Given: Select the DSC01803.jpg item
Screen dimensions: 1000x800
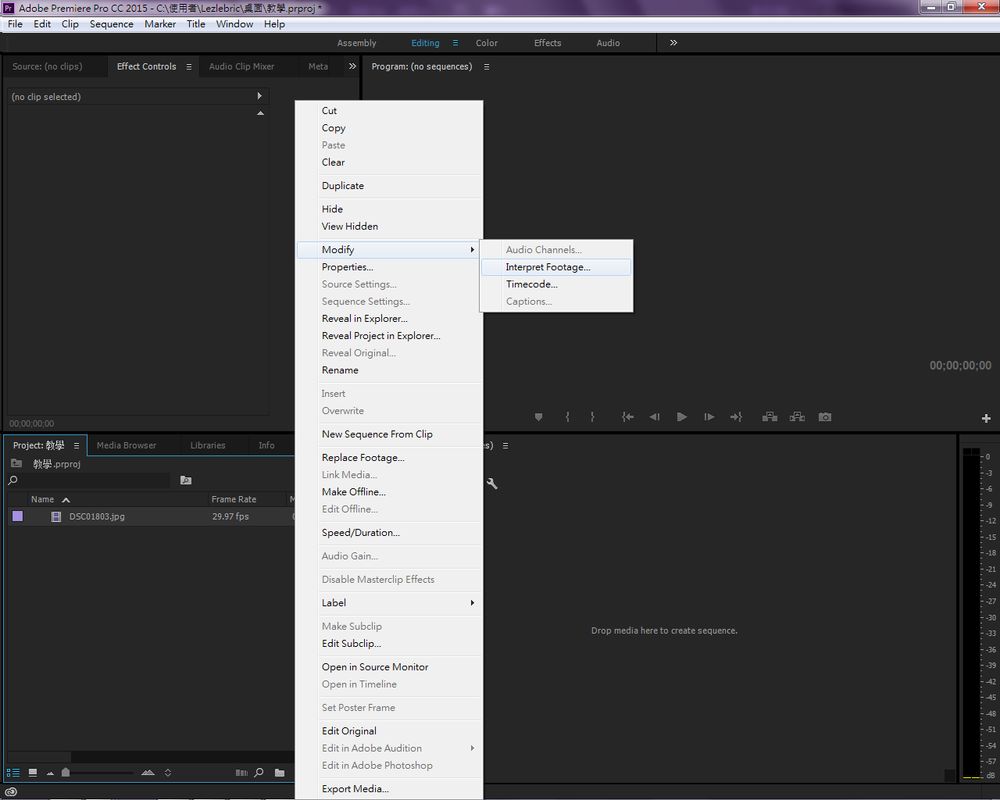Looking at the screenshot, I should (97, 517).
